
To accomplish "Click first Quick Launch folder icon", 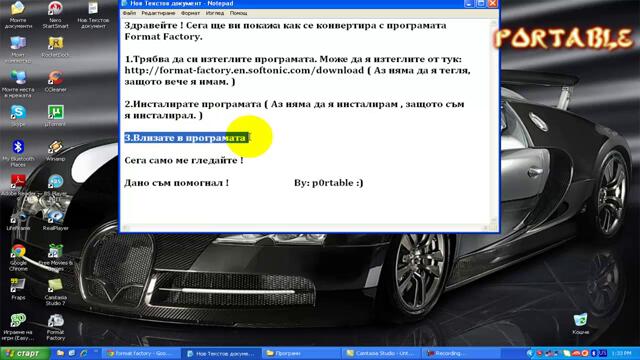I will 60,353.
